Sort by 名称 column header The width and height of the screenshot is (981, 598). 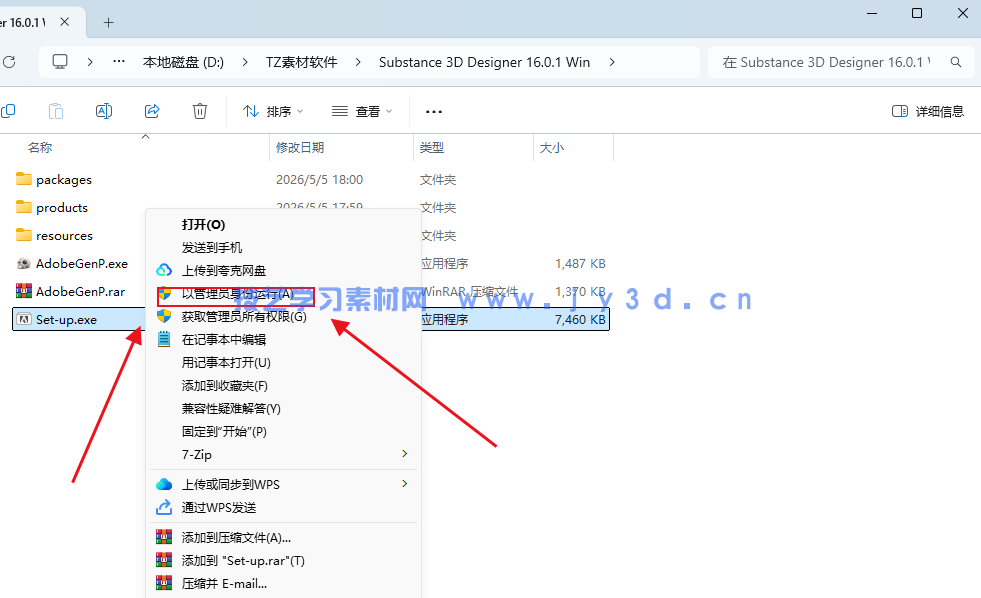pos(40,148)
